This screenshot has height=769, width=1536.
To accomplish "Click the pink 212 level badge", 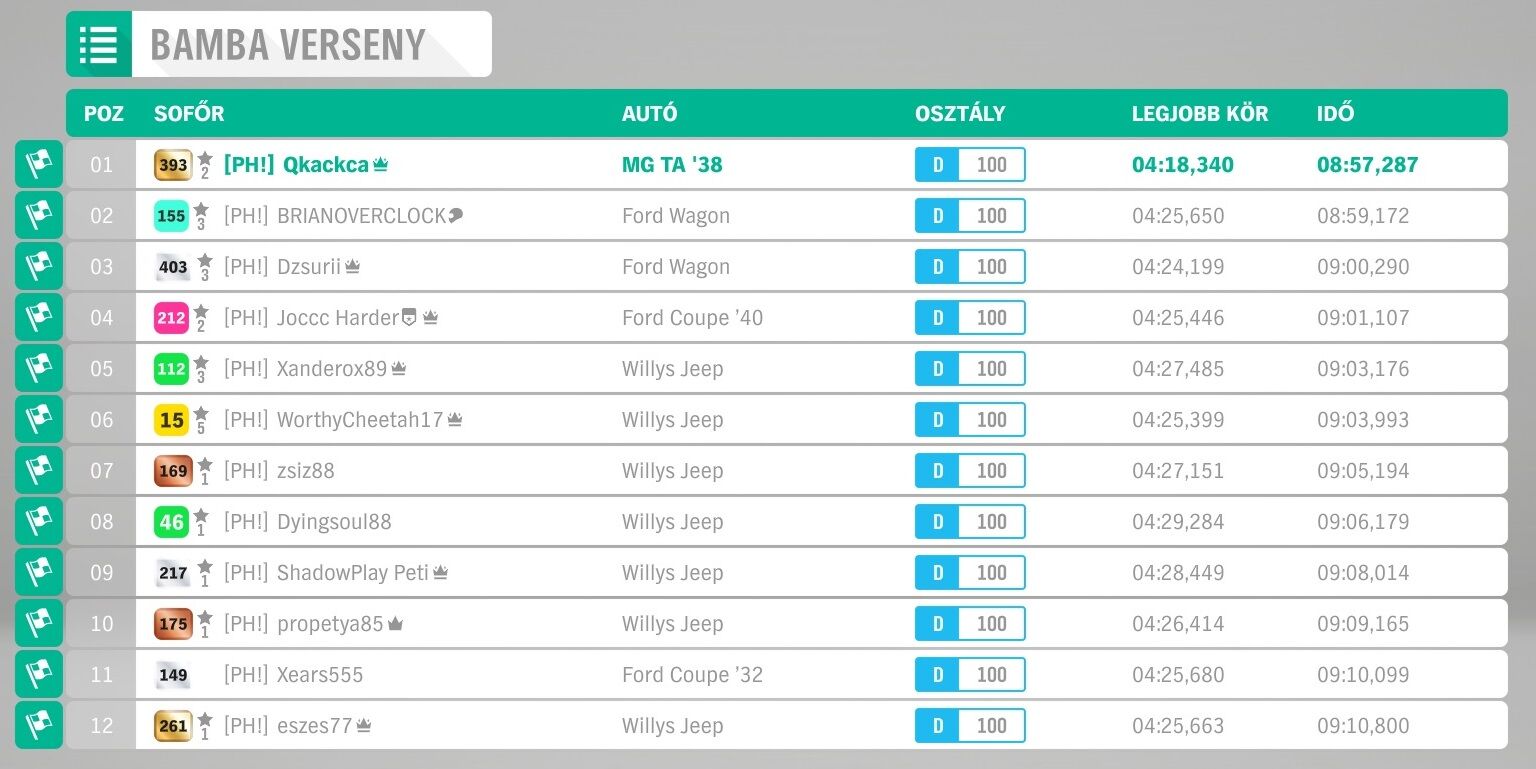I will pyautogui.click(x=172, y=318).
